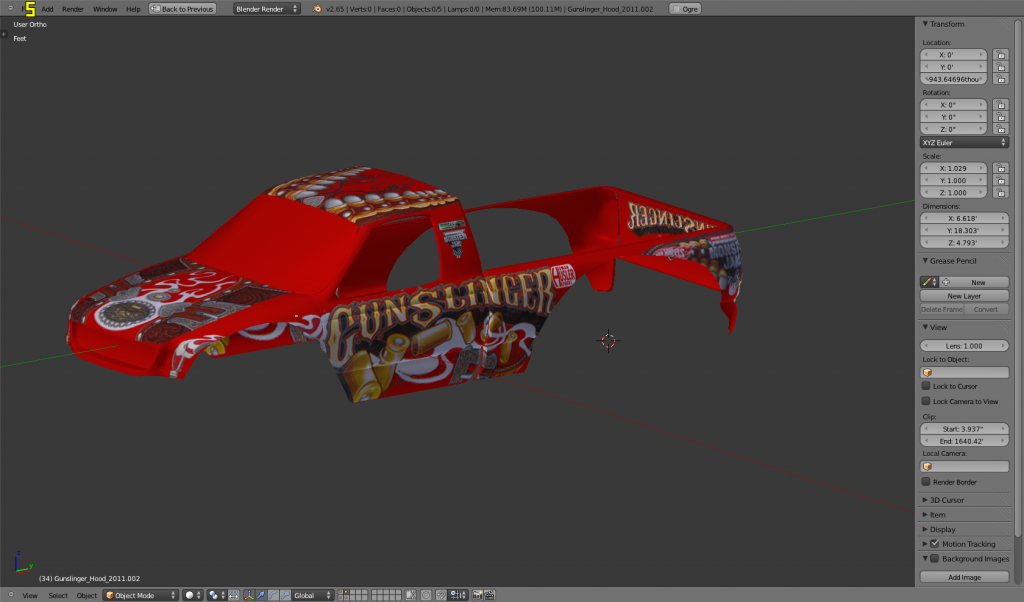
Task: Click the properties panel vertical scrollbar
Action: pyautogui.click(x=1017, y=281)
